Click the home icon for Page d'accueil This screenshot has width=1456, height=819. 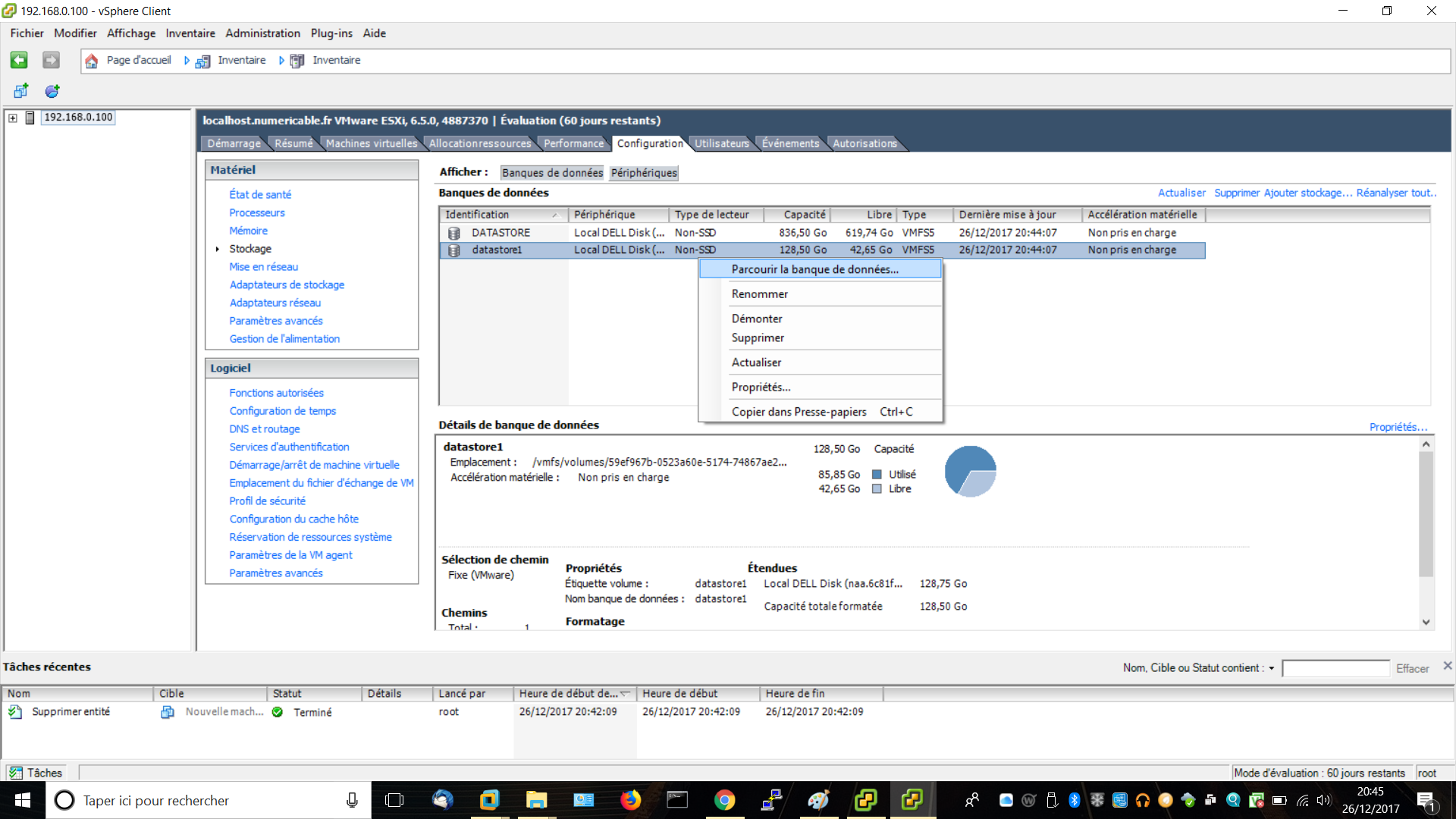point(92,61)
